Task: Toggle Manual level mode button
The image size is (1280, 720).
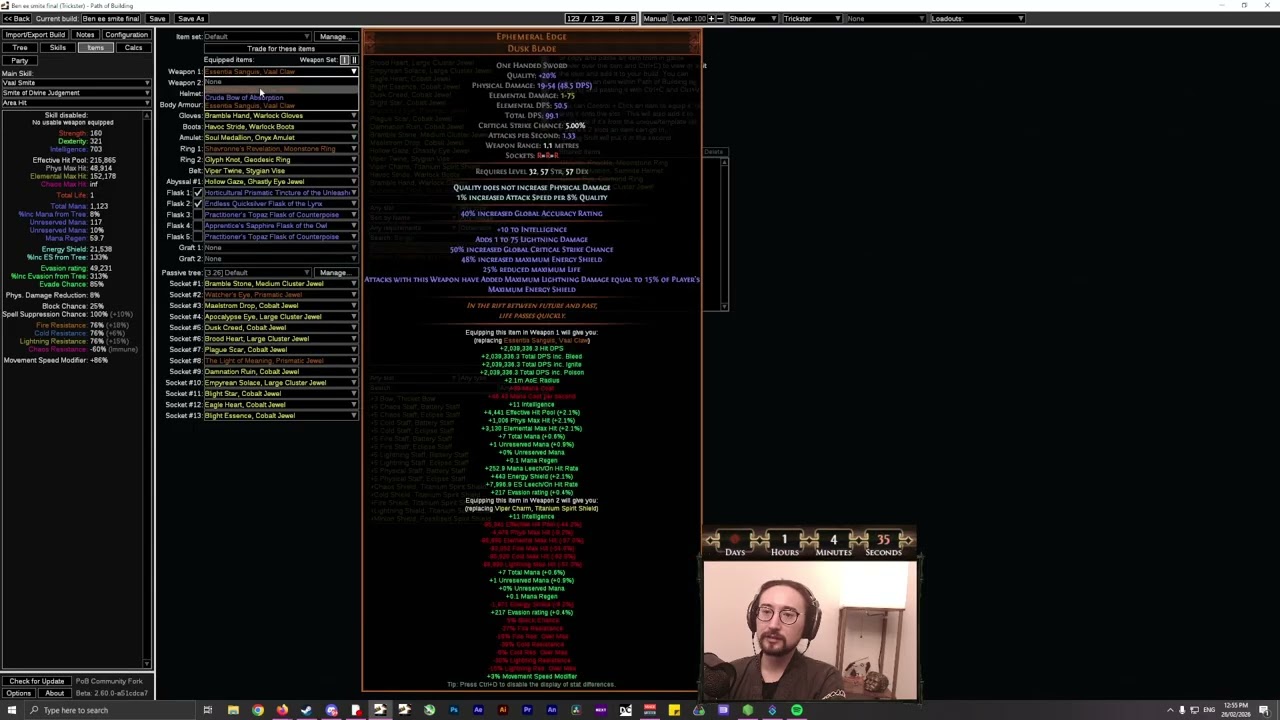Action: [655, 18]
